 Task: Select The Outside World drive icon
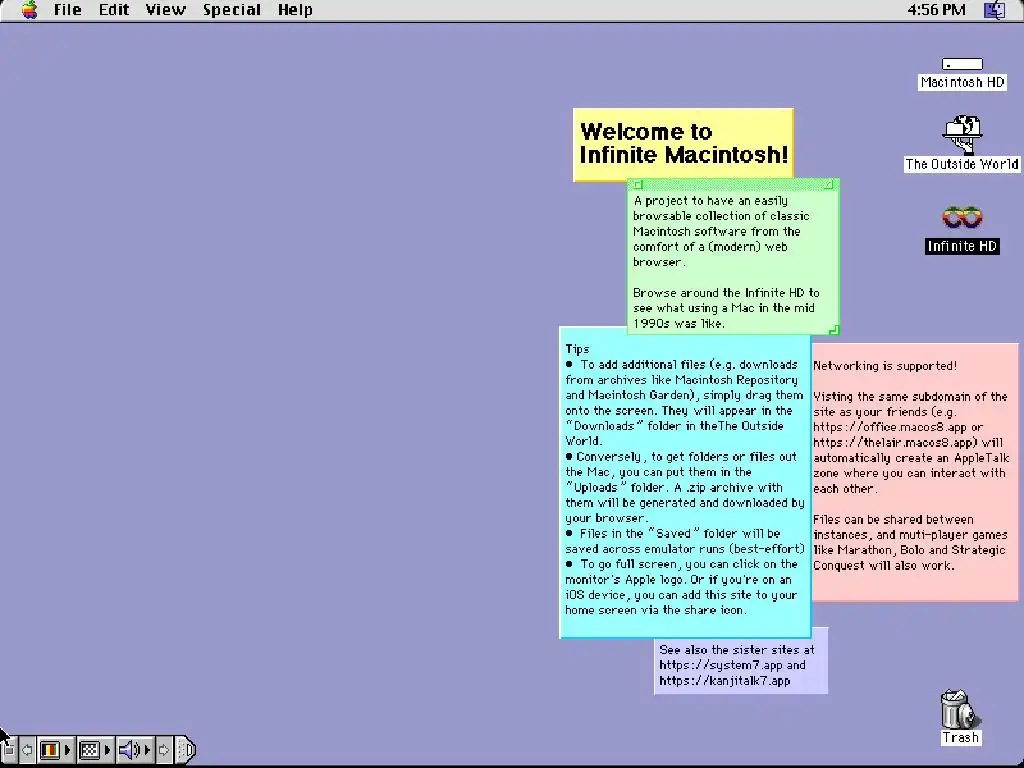pyautogui.click(x=963, y=134)
